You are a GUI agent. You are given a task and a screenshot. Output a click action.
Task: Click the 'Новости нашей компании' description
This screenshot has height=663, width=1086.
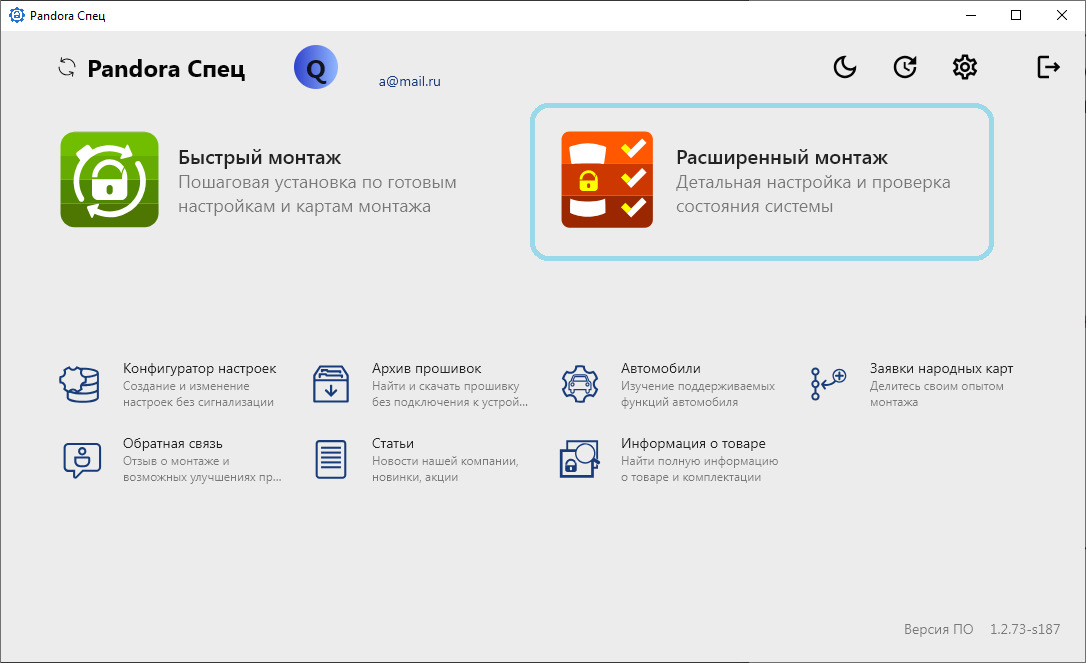tap(445, 469)
